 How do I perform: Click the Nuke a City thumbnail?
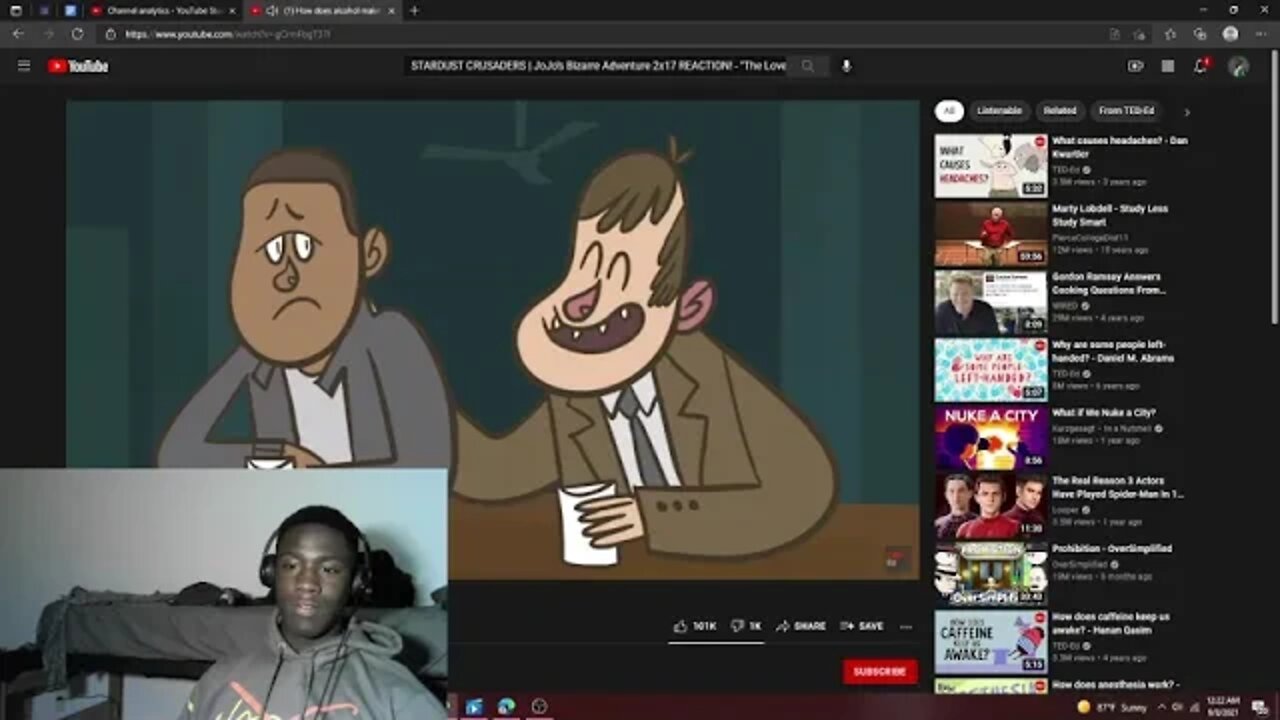991,438
